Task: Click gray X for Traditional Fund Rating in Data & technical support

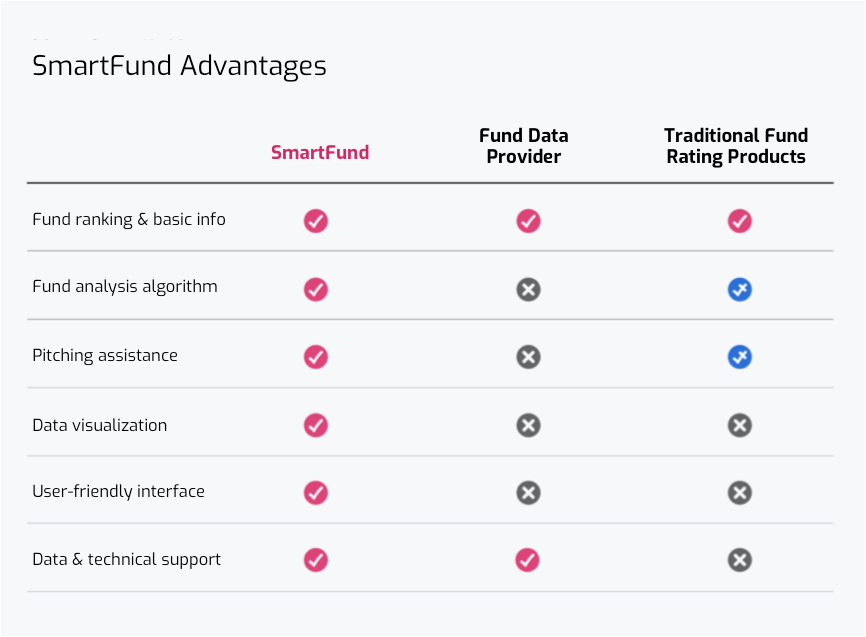Action: tap(740, 560)
